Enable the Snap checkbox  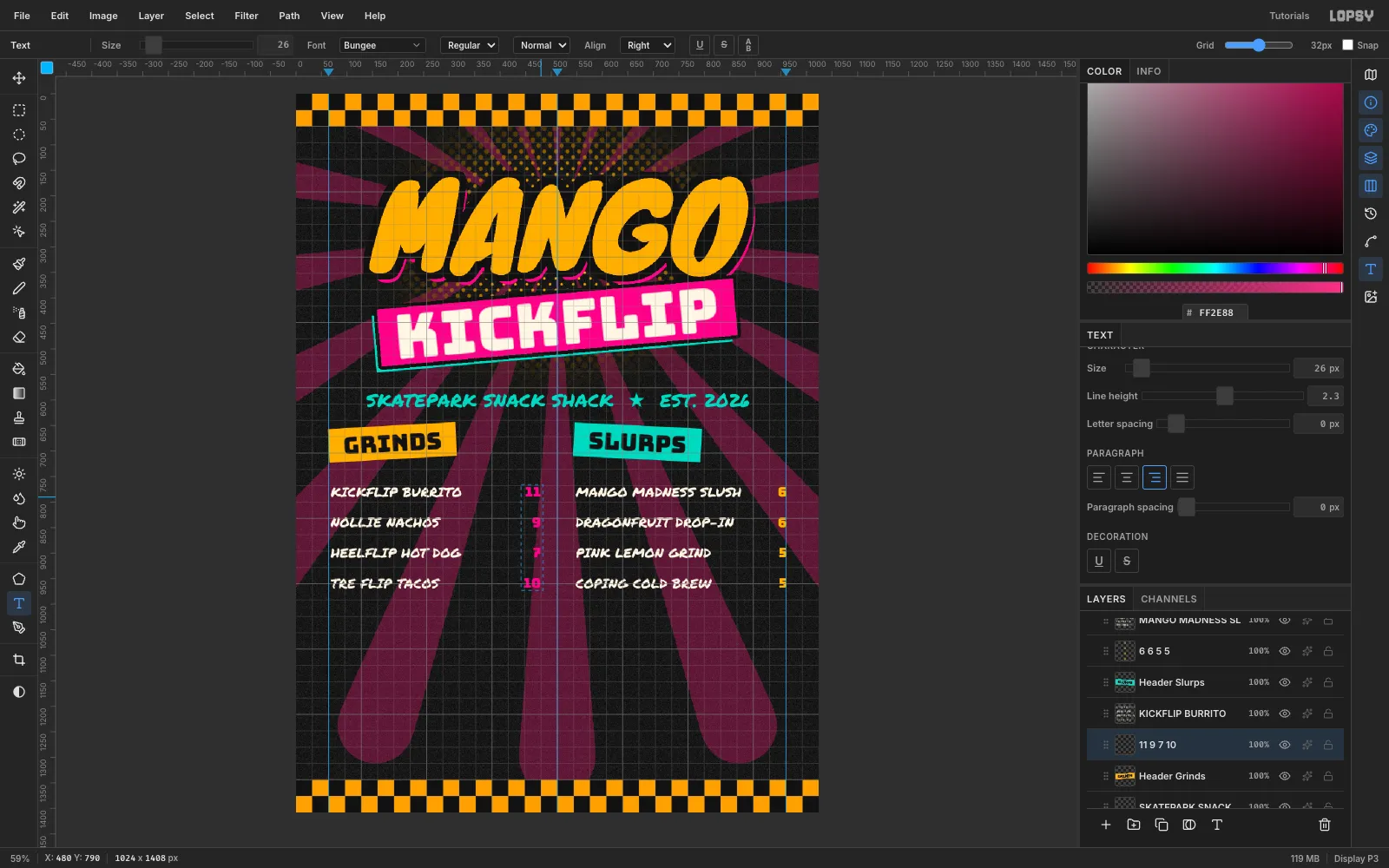pyautogui.click(x=1347, y=45)
